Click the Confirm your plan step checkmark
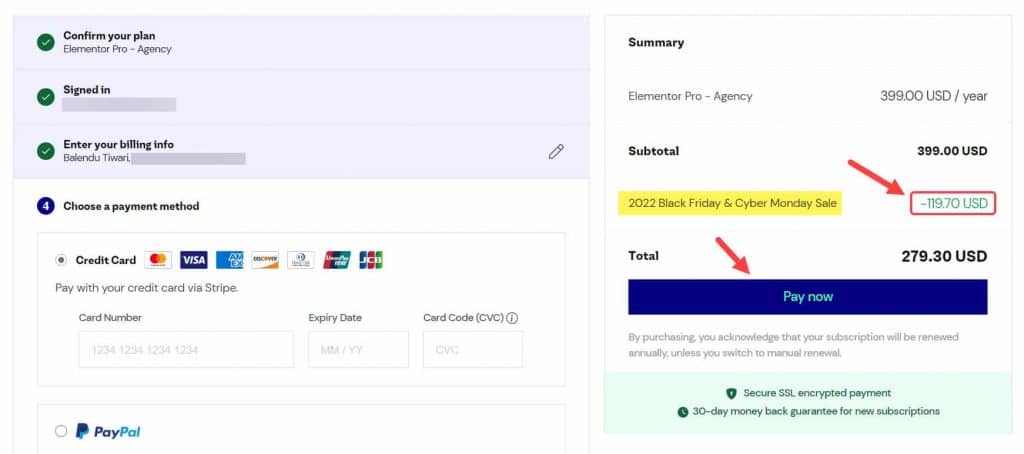This screenshot has width=1024, height=454. coord(46,42)
